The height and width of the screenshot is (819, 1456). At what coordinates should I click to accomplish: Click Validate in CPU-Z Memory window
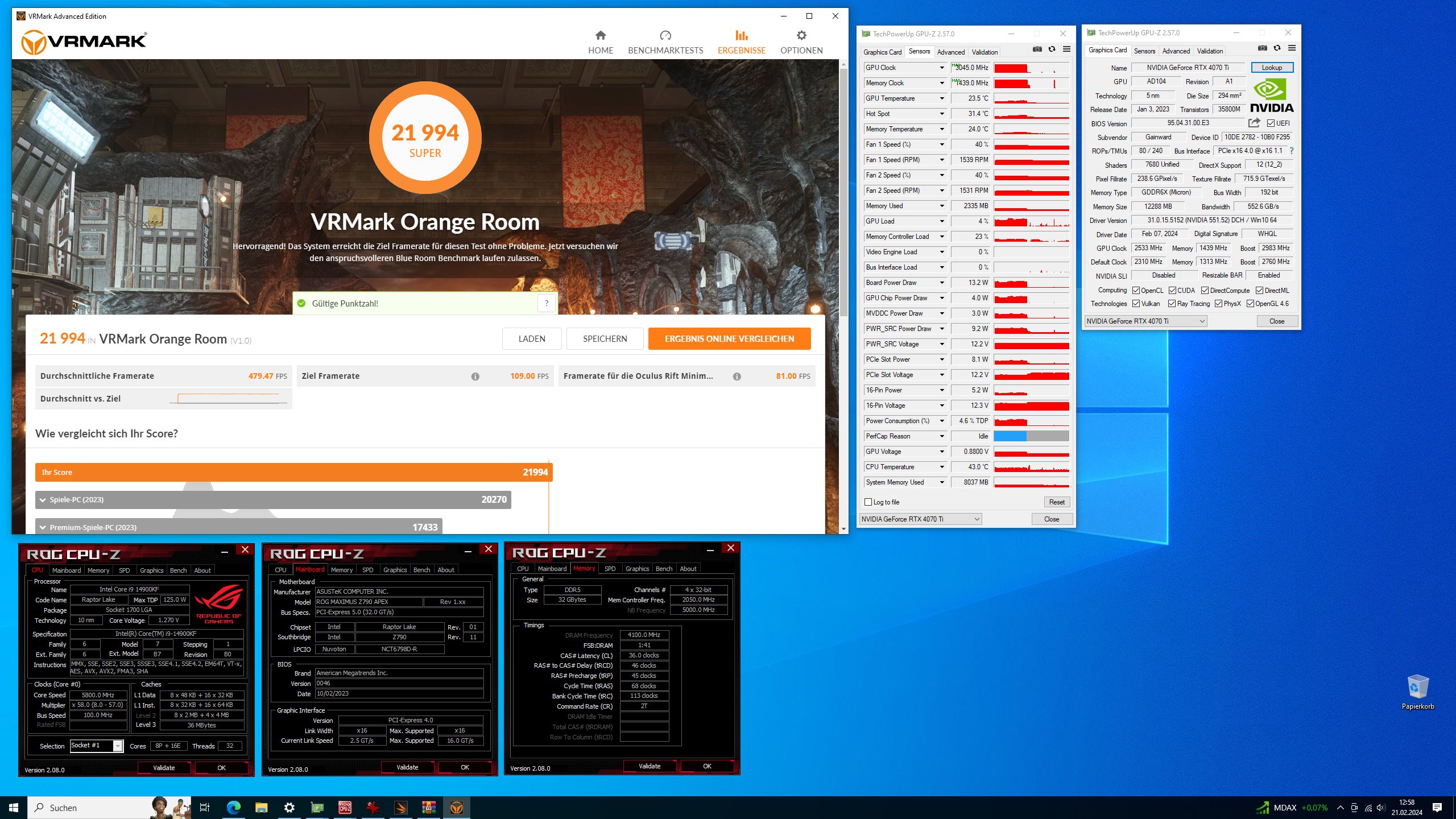650,766
